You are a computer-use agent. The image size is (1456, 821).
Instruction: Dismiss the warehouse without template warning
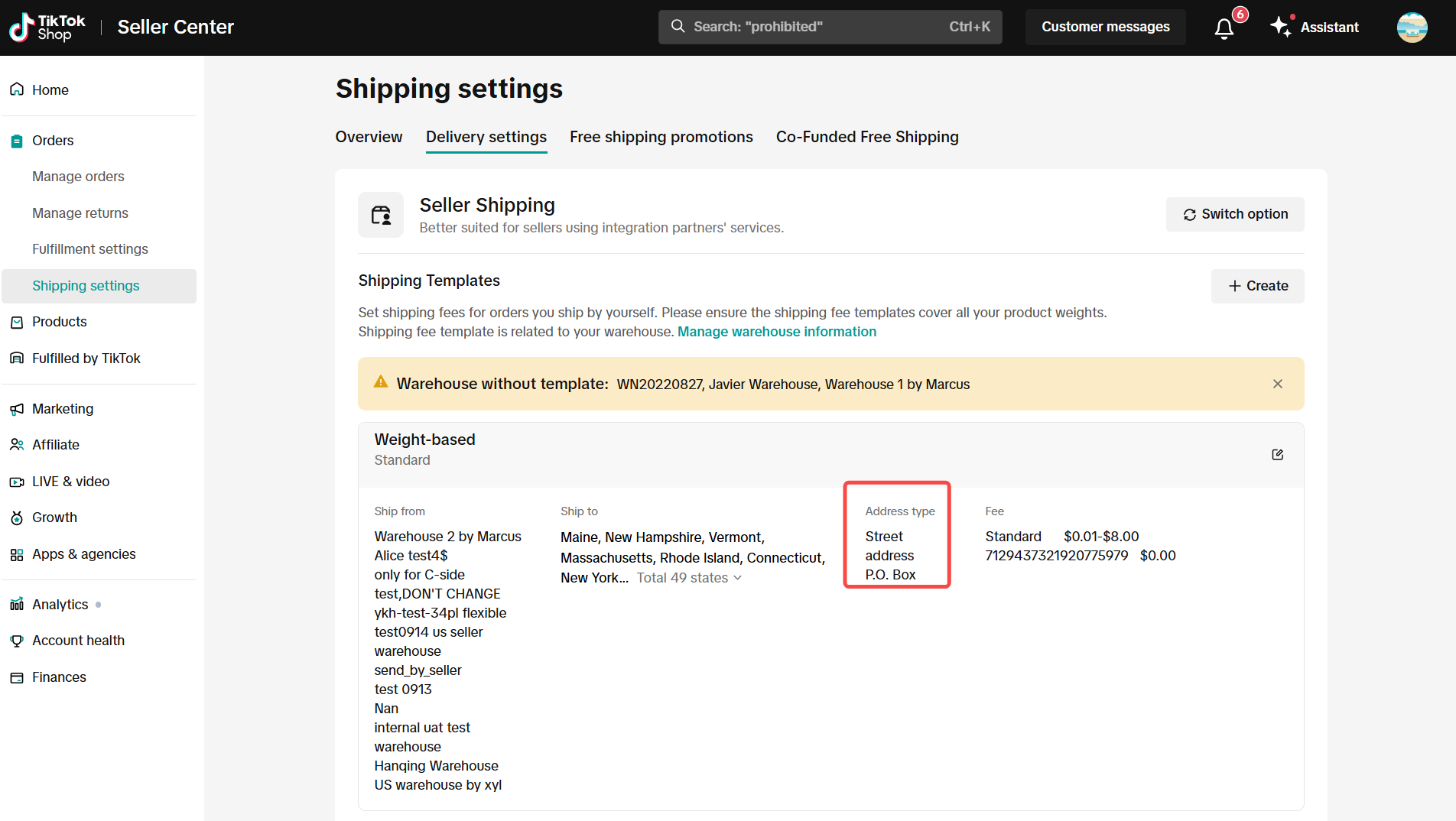[x=1277, y=384]
